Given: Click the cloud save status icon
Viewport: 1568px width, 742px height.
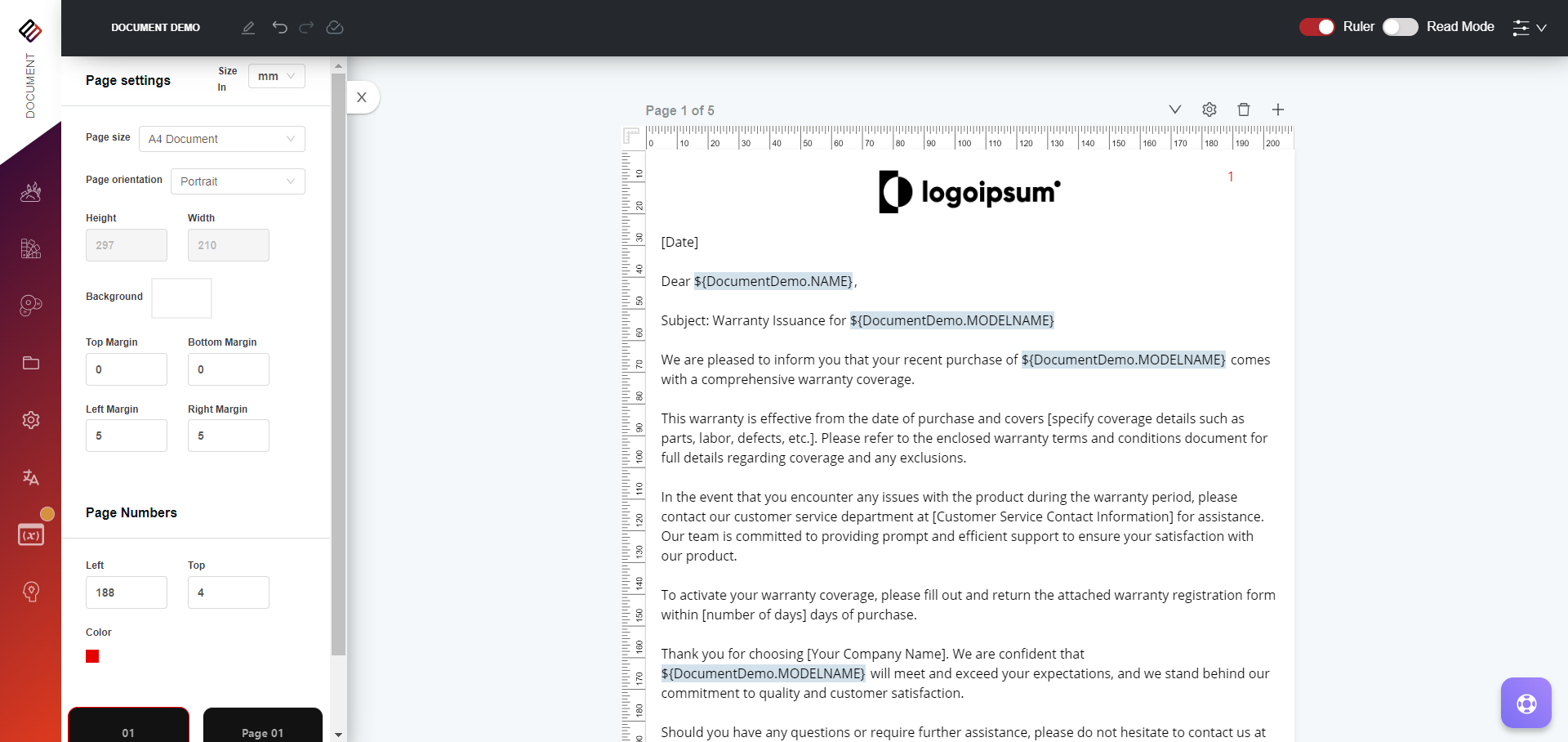Looking at the screenshot, I should (335, 28).
